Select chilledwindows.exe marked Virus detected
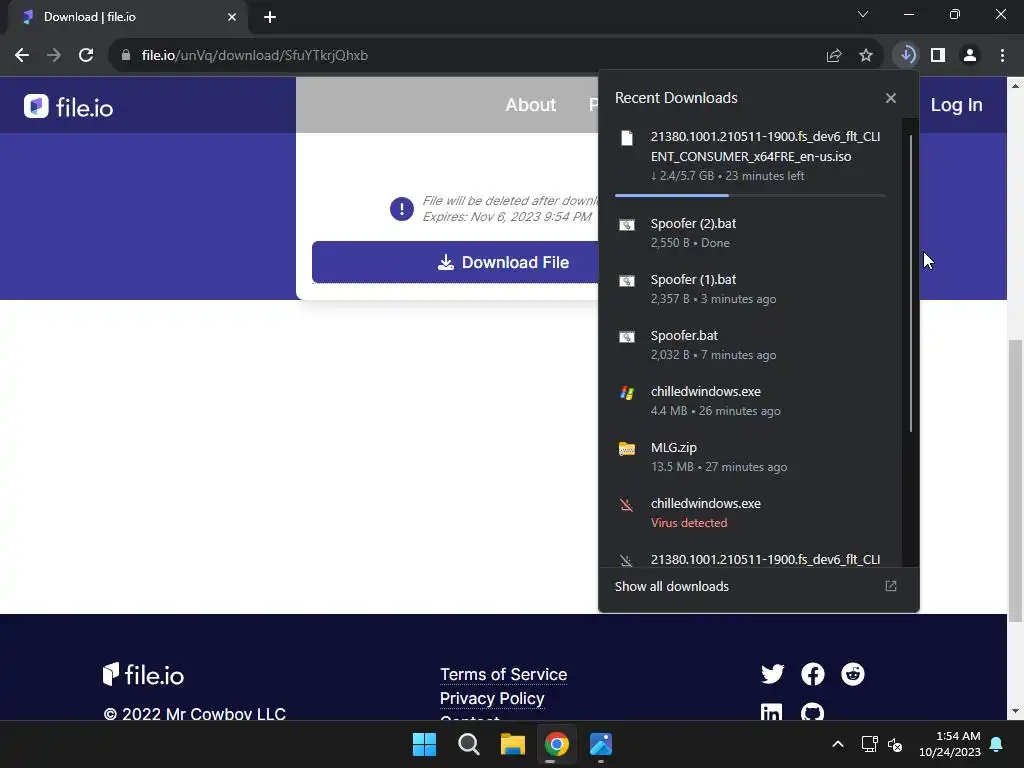 coord(750,513)
